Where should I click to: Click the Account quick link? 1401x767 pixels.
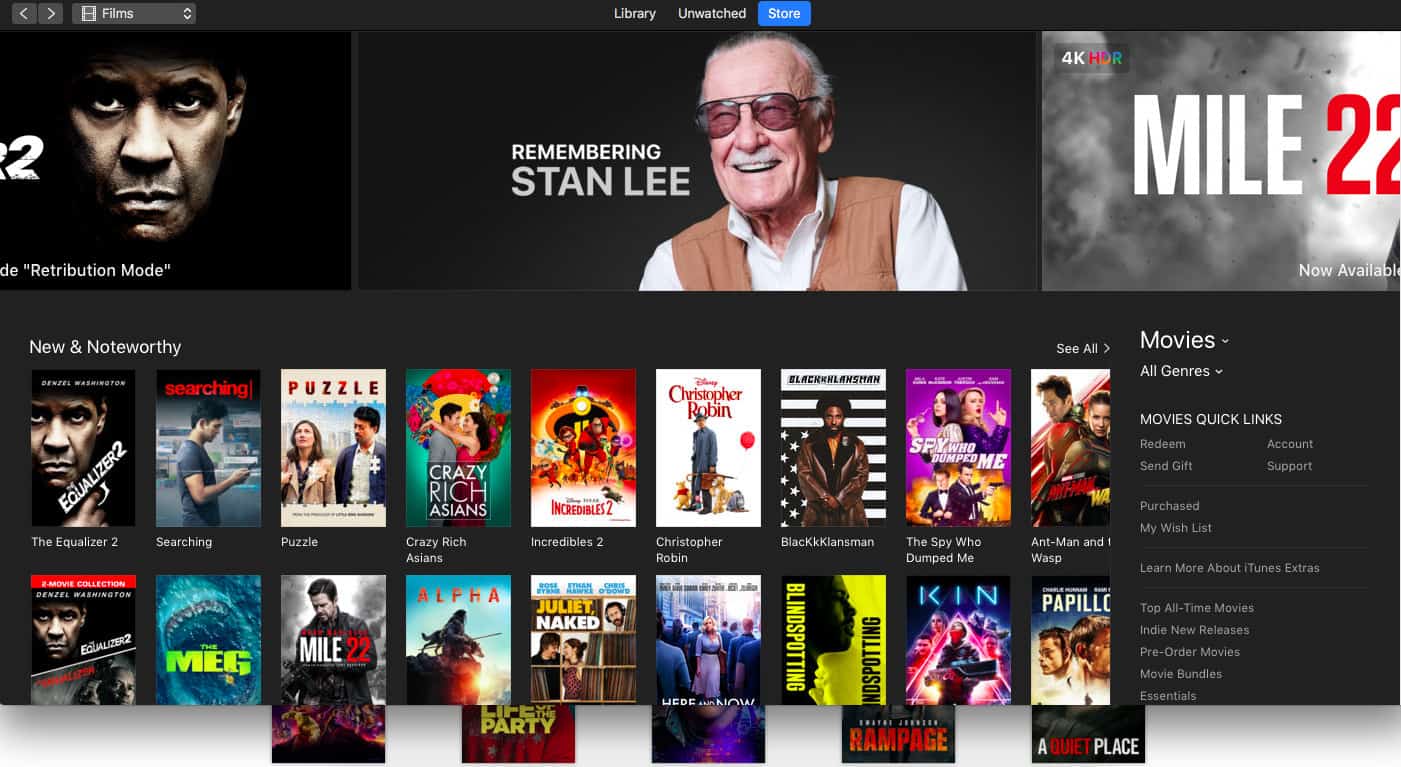pyautogui.click(x=1290, y=444)
